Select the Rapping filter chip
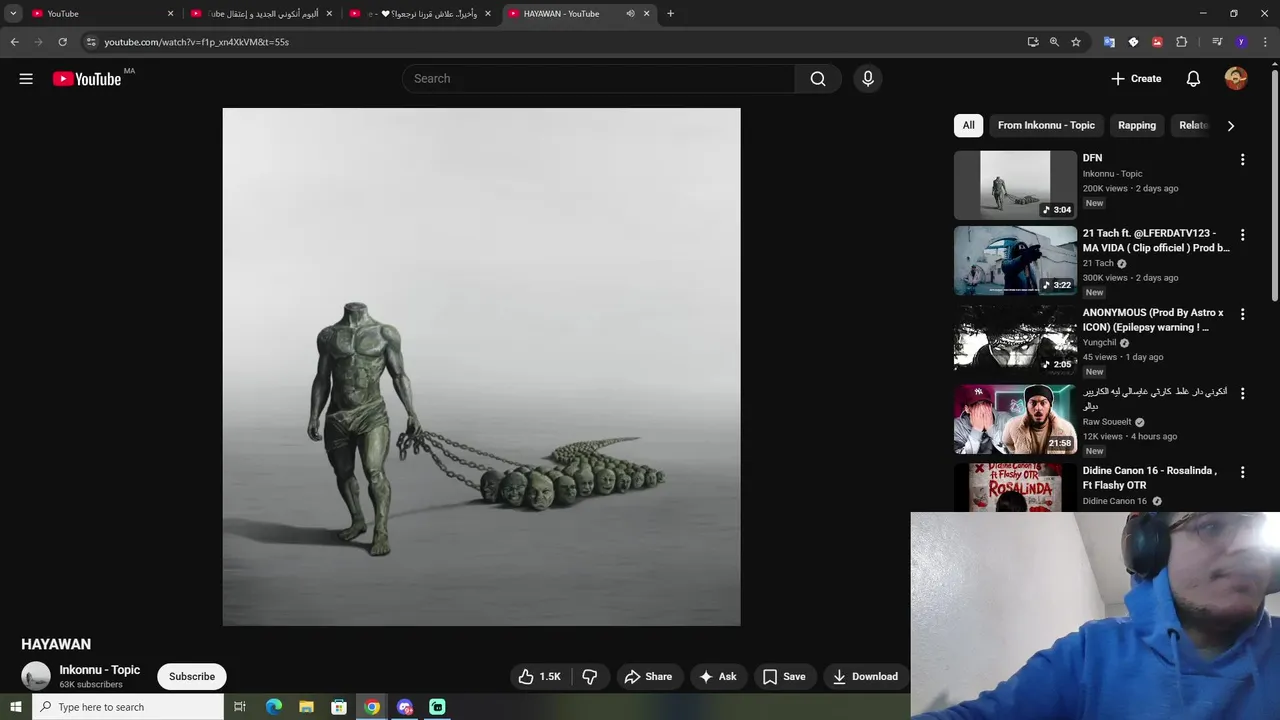Image resolution: width=1280 pixels, height=720 pixels. [x=1137, y=125]
